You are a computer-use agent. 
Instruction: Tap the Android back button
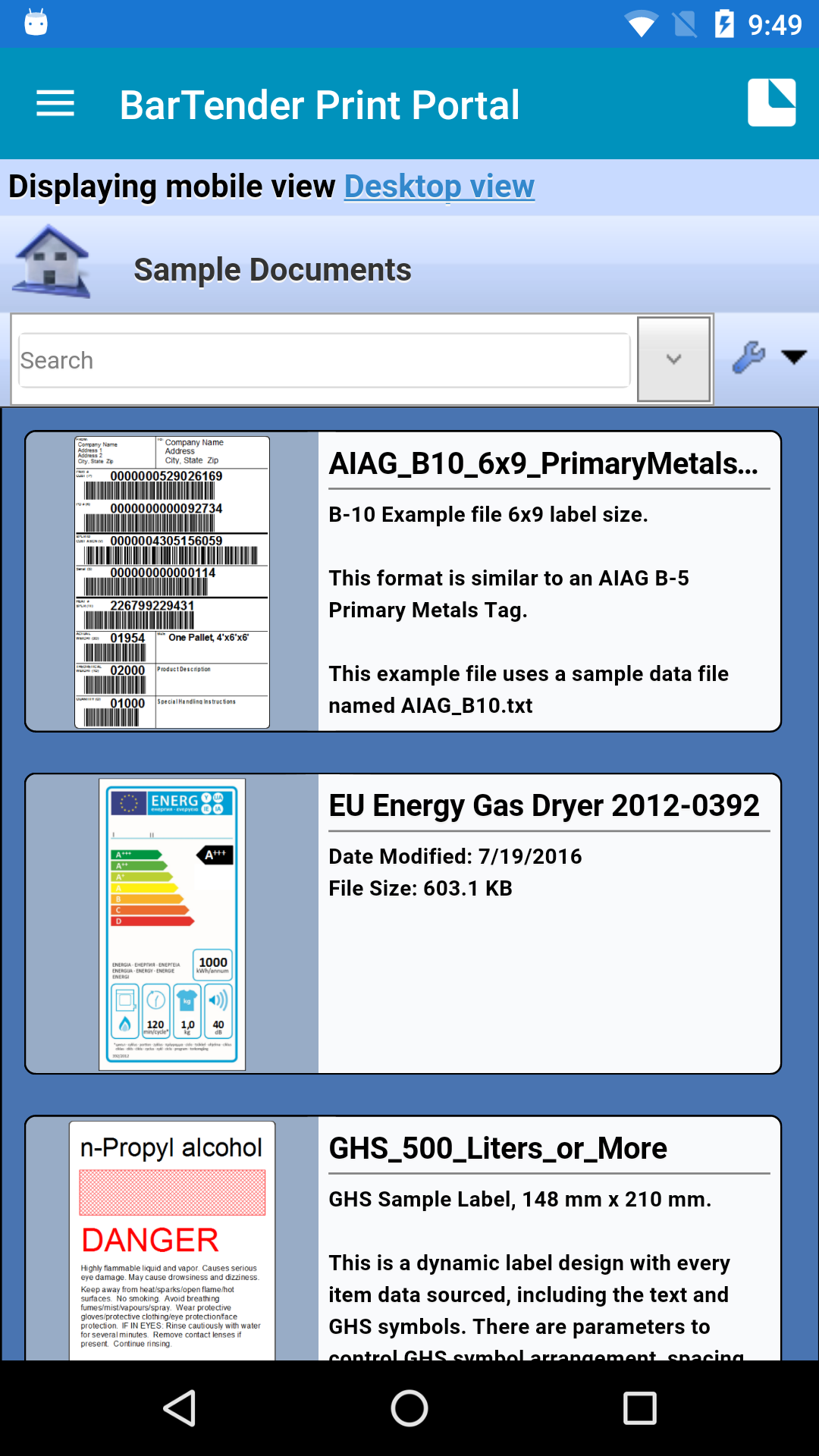(180, 1408)
